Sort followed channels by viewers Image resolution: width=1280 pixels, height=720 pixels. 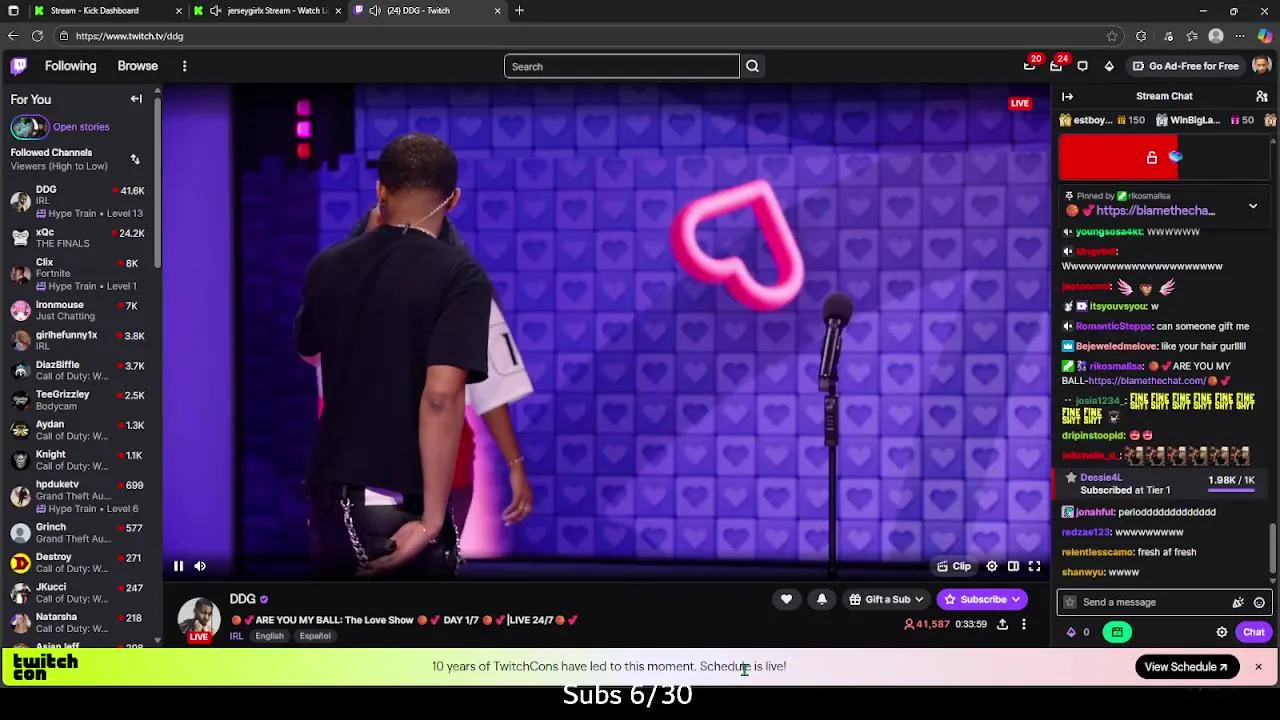tap(135, 160)
